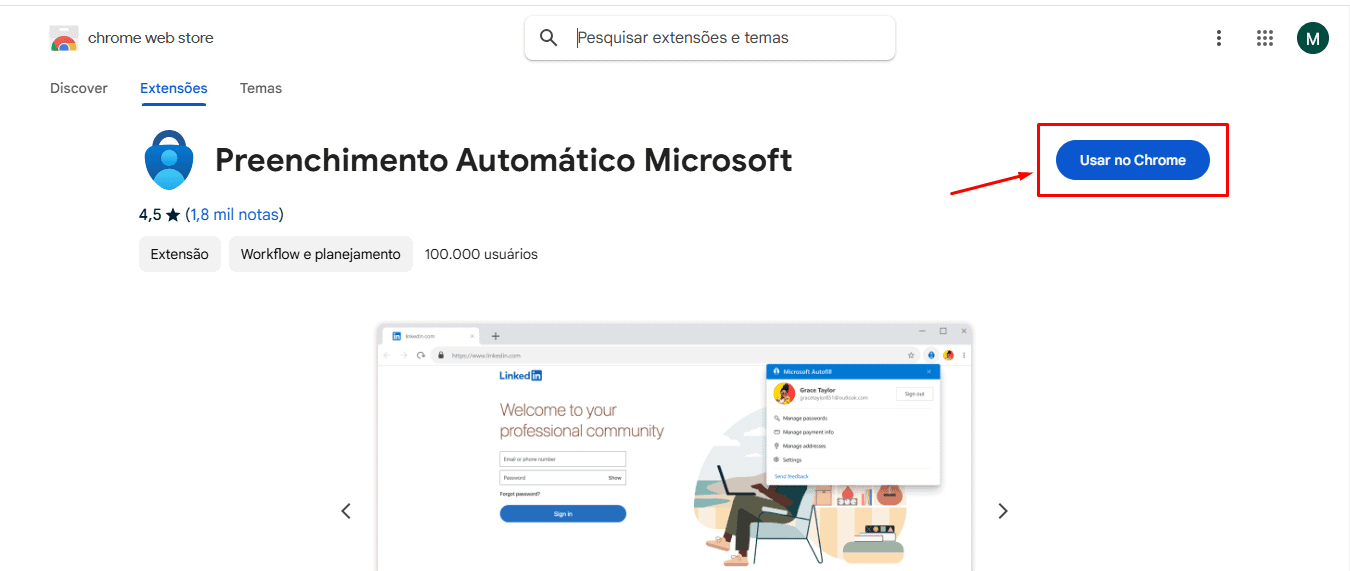Screen dimensions: 1350x571
Task: Click the "M" profile avatar
Action: click(1312, 38)
